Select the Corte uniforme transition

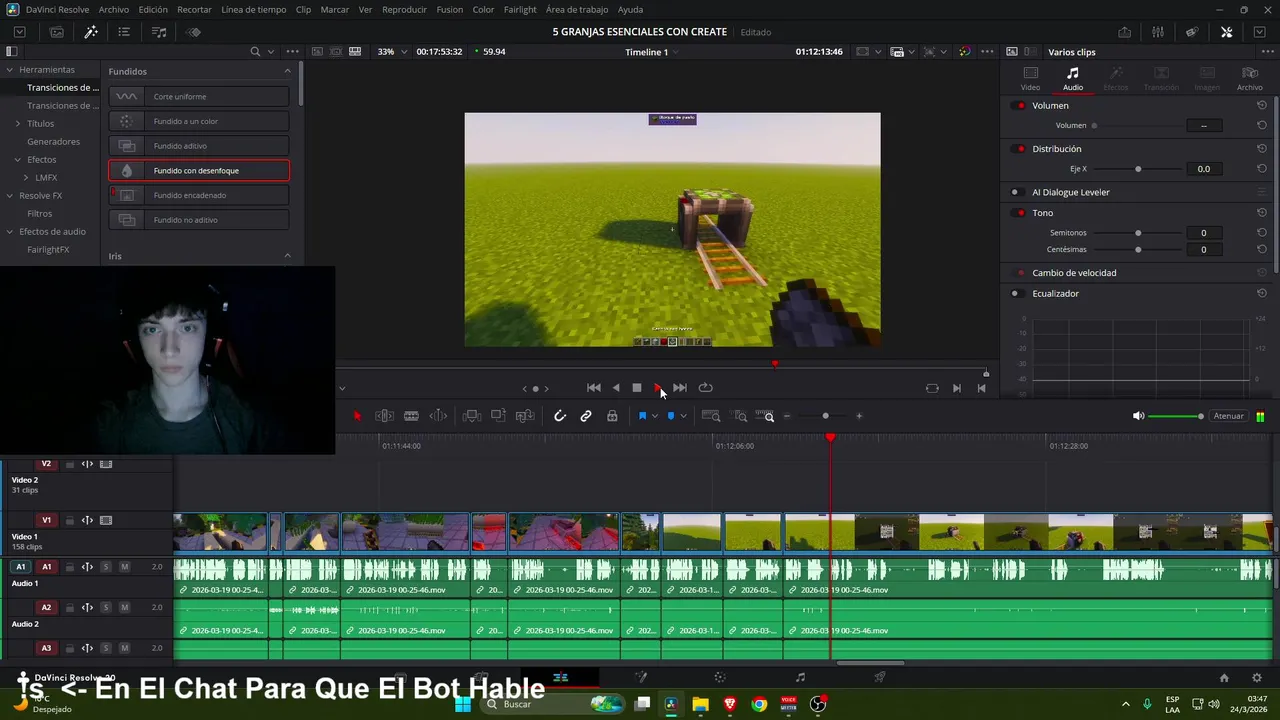pos(199,96)
